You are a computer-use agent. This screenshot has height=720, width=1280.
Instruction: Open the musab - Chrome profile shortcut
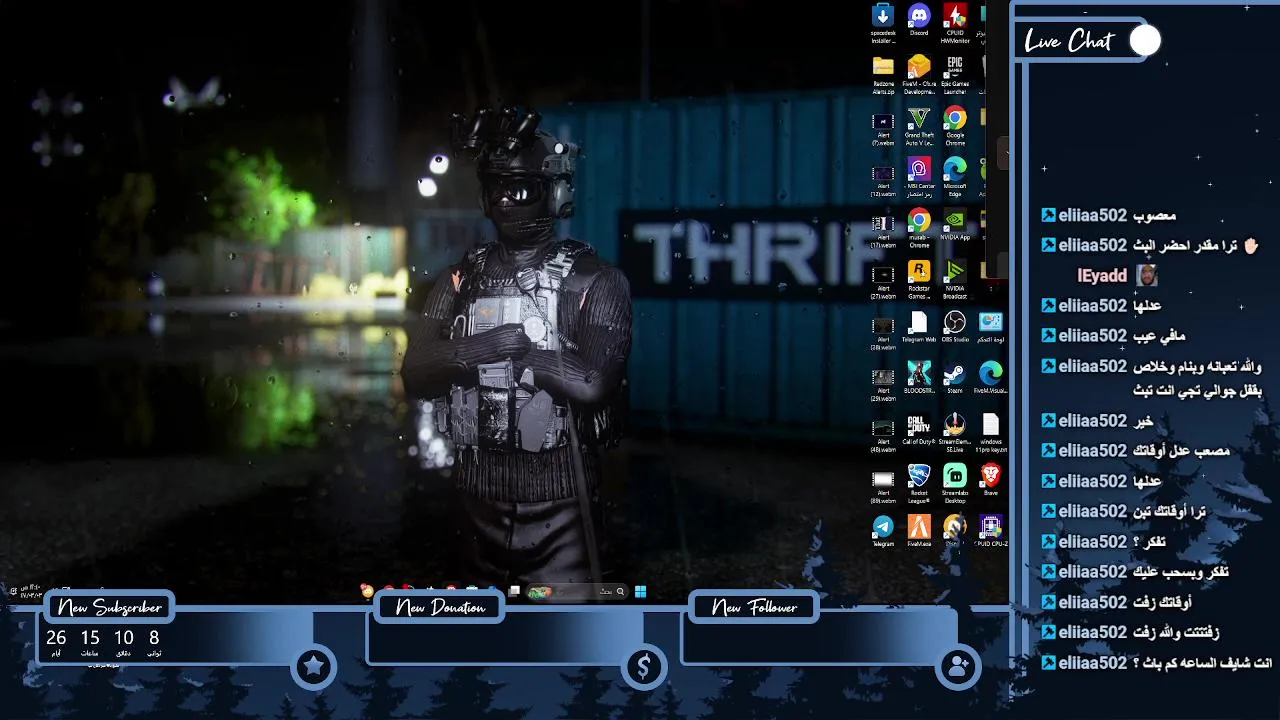pos(919,230)
